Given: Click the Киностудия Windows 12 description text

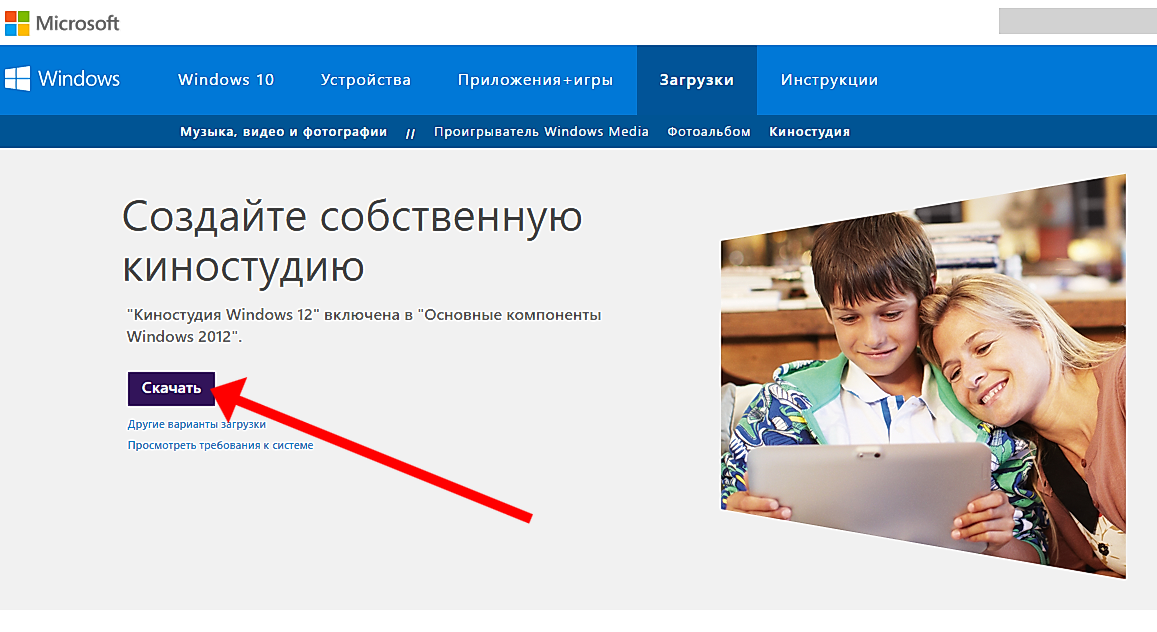Looking at the screenshot, I should 364,326.
